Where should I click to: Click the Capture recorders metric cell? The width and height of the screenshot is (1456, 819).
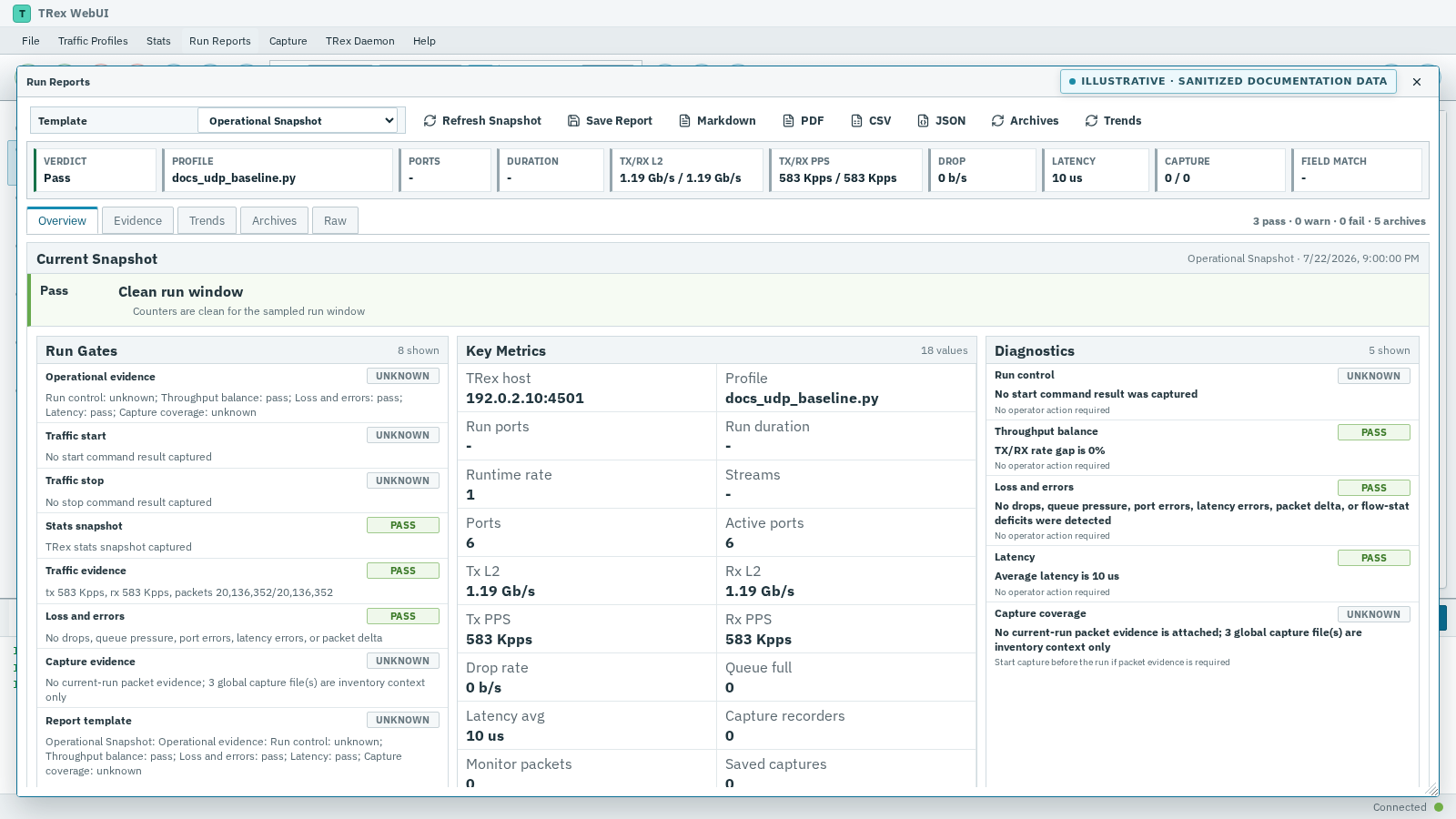click(846, 725)
